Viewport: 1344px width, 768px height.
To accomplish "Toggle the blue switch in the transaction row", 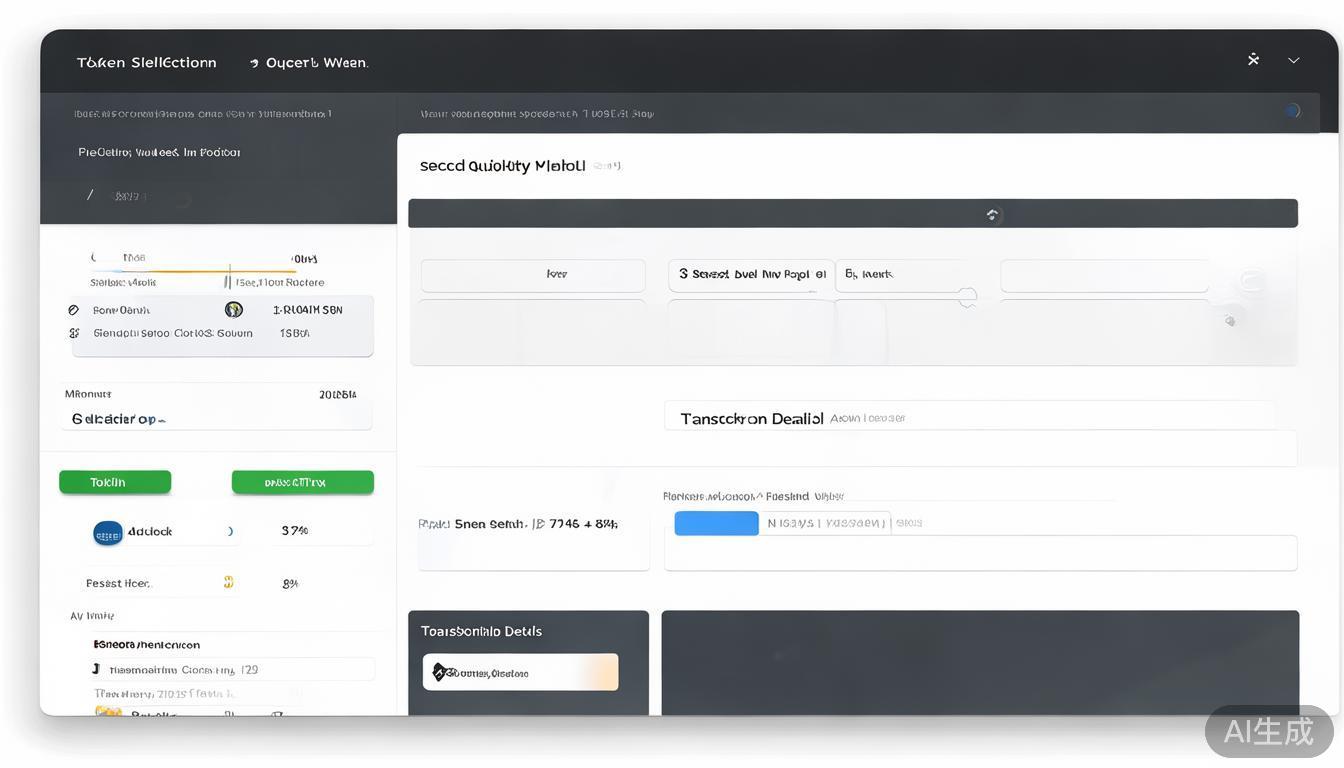I will click(x=716, y=523).
